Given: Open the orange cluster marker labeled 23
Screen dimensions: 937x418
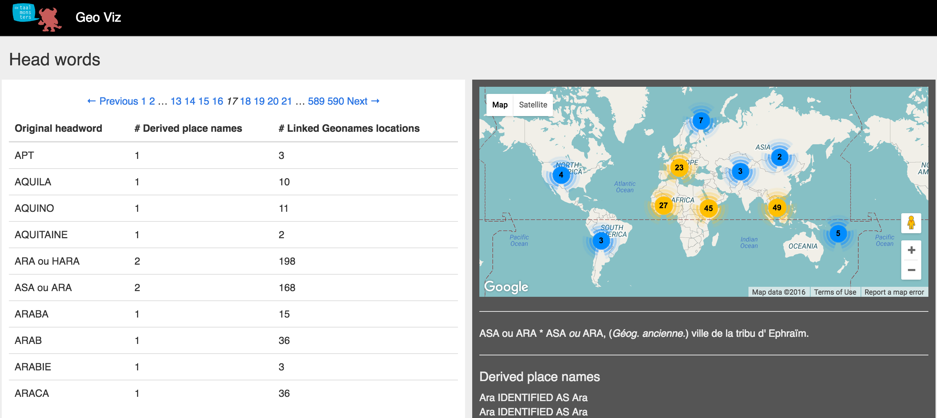Looking at the screenshot, I should tap(679, 167).
